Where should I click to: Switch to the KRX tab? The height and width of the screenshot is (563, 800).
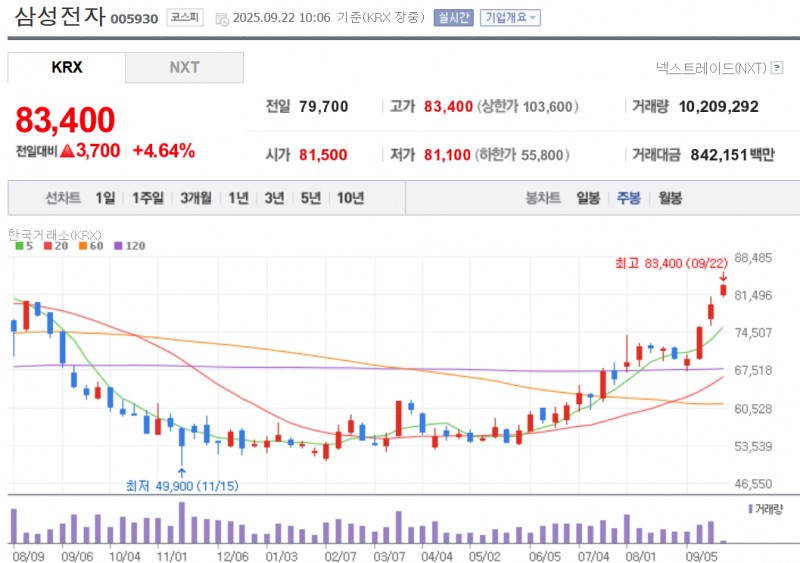tap(66, 67)
